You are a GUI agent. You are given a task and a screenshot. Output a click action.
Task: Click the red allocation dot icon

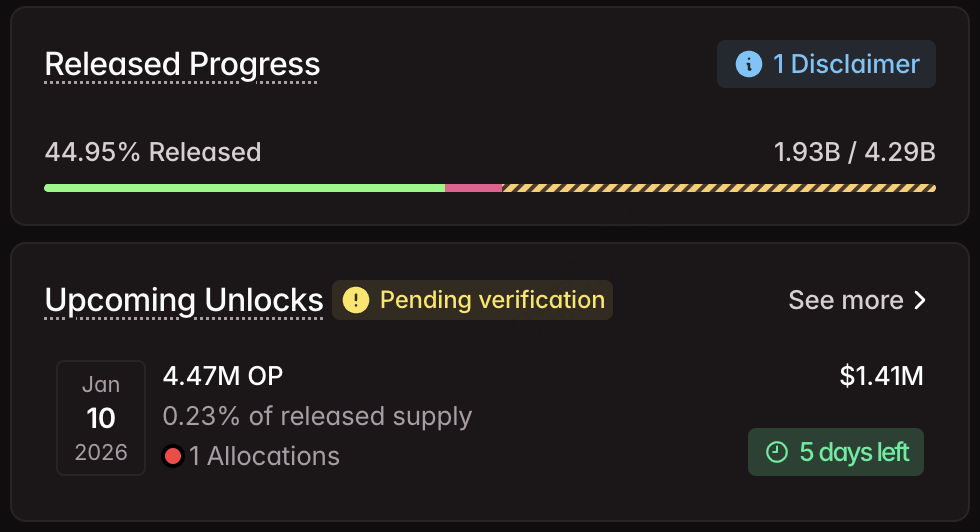tap(173, 457)
